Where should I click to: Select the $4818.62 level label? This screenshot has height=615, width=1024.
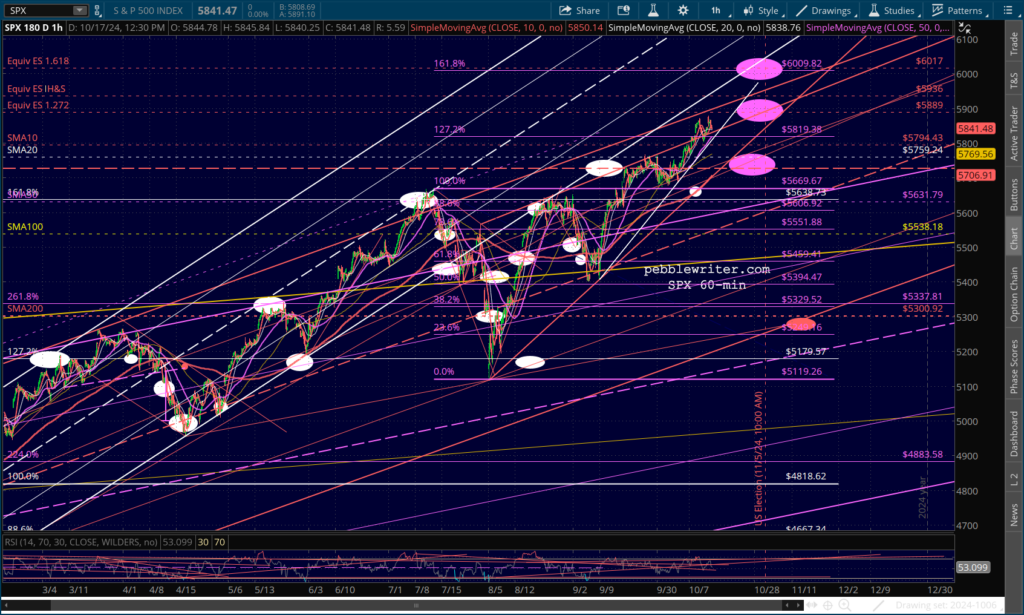coord(806,476)
